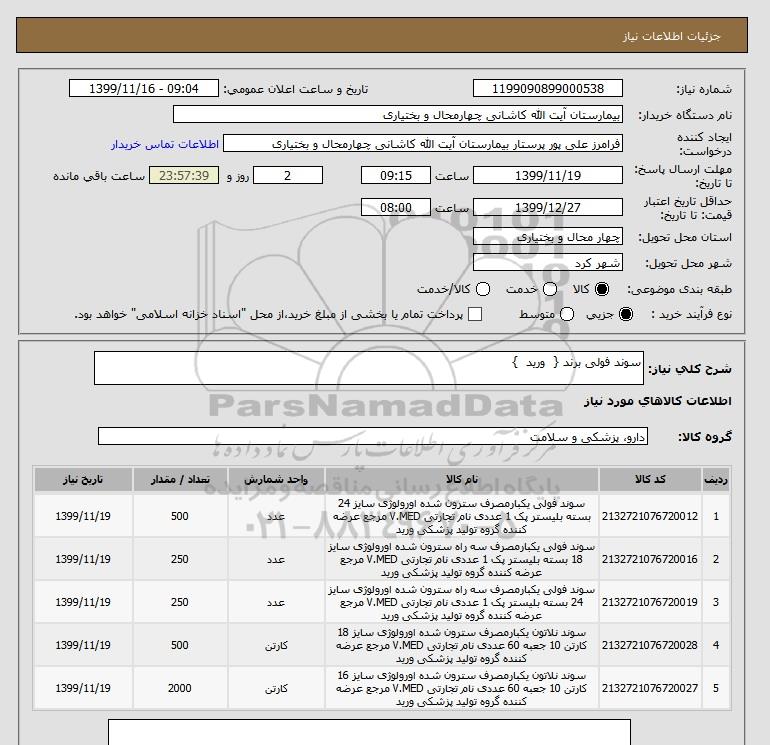Click product code 2132721076720028
This screenshot has width=770, height=745.
(x=650, y=645)
